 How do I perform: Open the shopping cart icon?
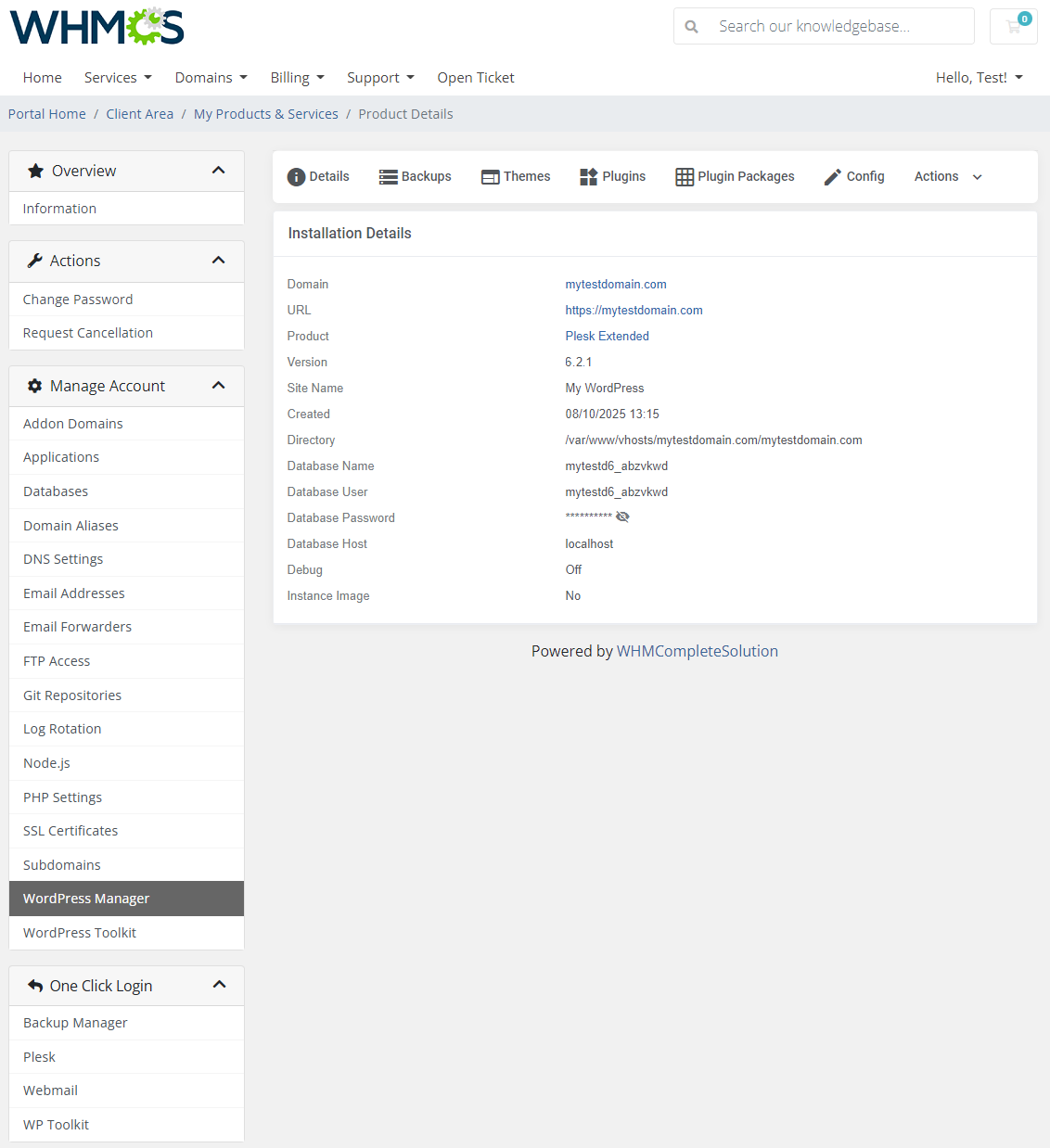coord(1013,26)
